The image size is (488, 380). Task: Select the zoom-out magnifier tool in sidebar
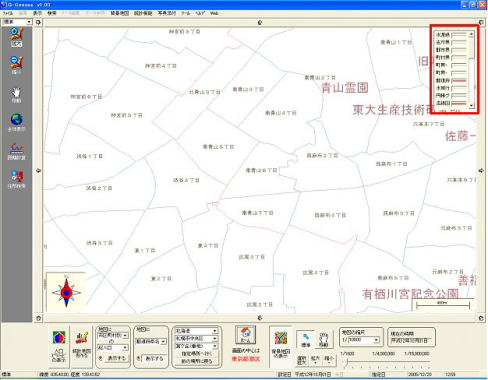[x=16, y=65]
